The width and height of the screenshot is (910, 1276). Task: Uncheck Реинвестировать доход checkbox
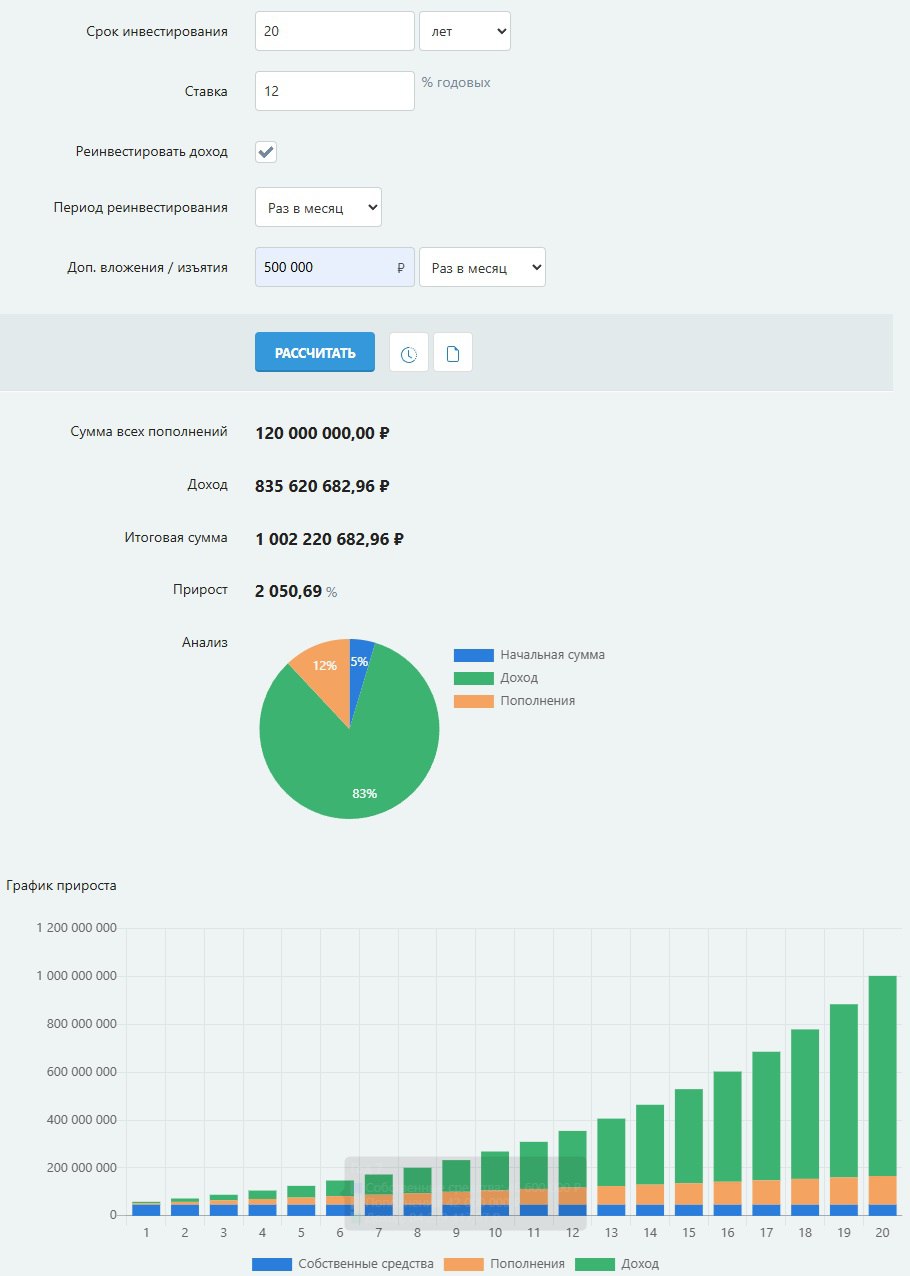coord(266,152)
